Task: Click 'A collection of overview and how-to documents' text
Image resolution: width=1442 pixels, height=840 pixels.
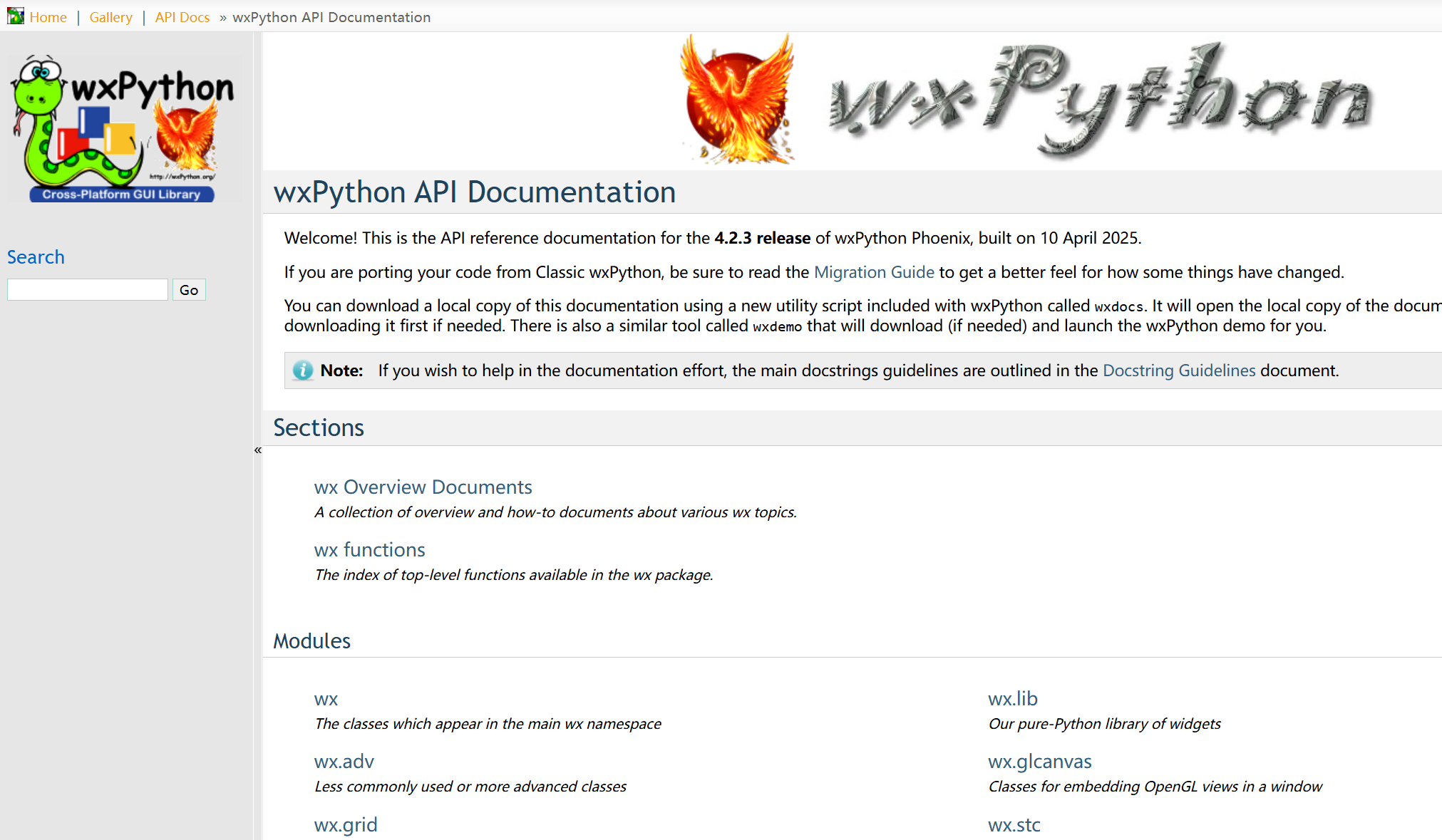Action: [x=555, y=512]
